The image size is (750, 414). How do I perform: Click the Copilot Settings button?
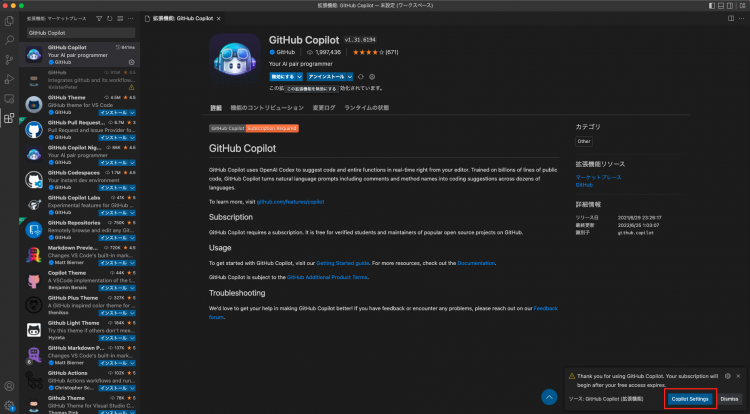pos(690,399)
